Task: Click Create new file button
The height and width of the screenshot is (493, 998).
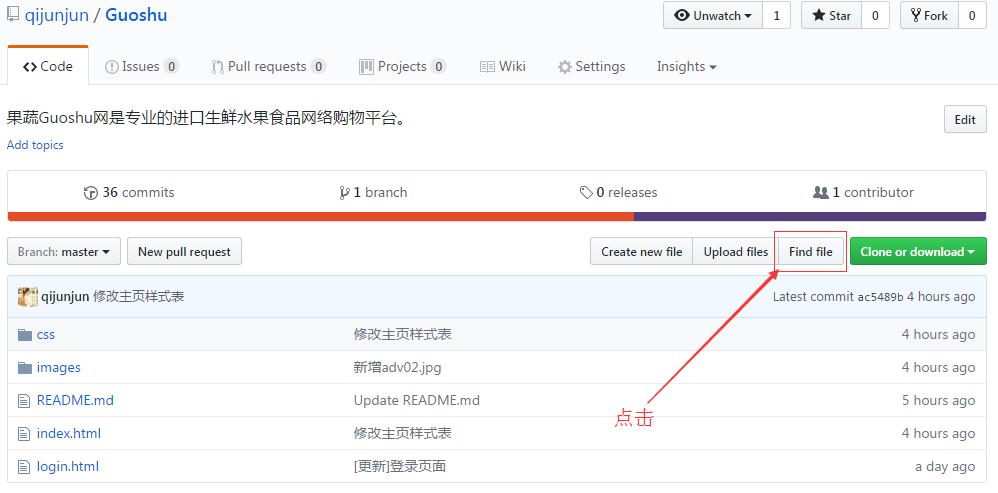Action: (642, 251)
